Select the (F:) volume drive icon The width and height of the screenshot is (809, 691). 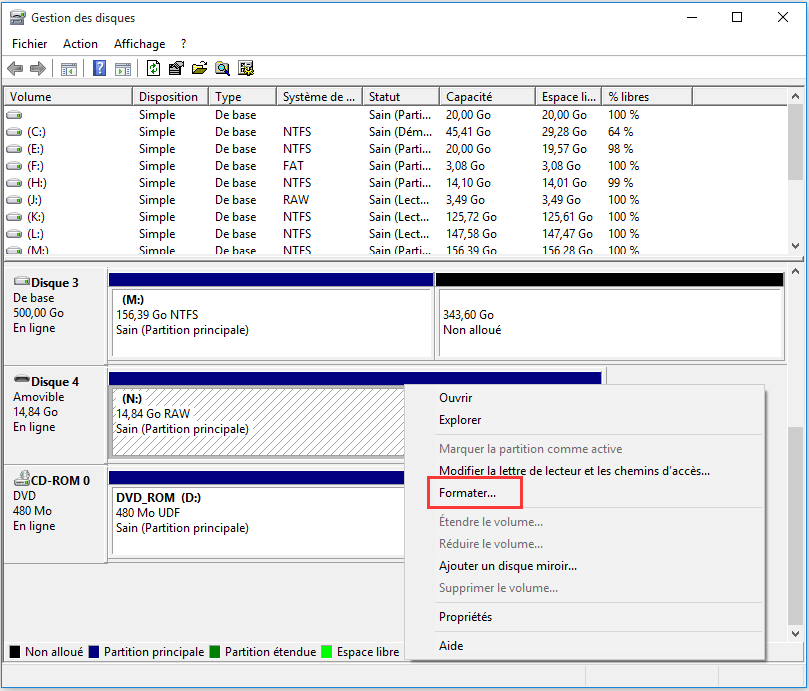[x=14, y=166]
